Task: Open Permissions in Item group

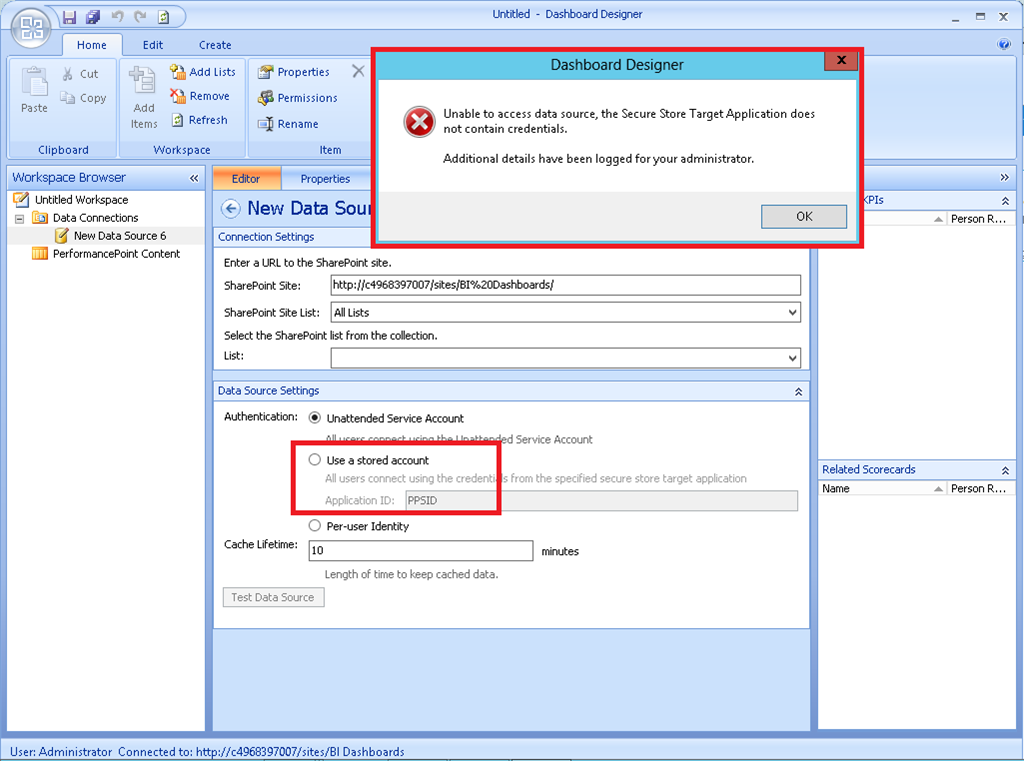Action: 298,98
